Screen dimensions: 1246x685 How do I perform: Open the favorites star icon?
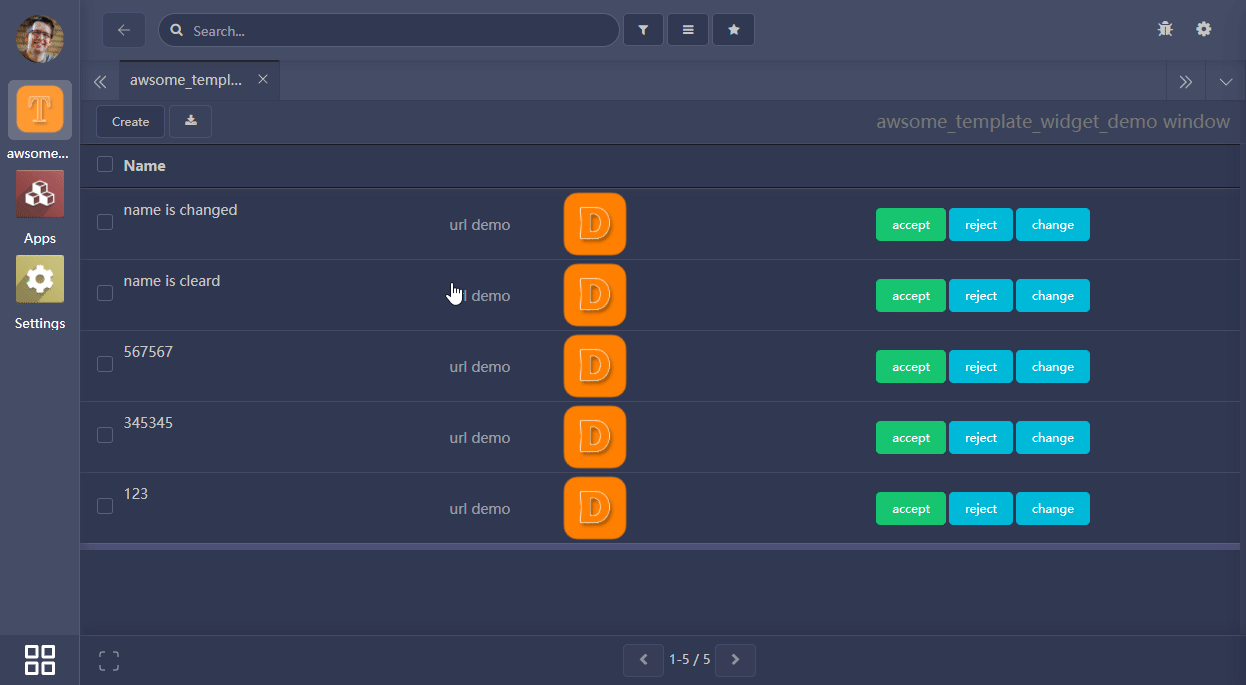(x=733, y=30)
